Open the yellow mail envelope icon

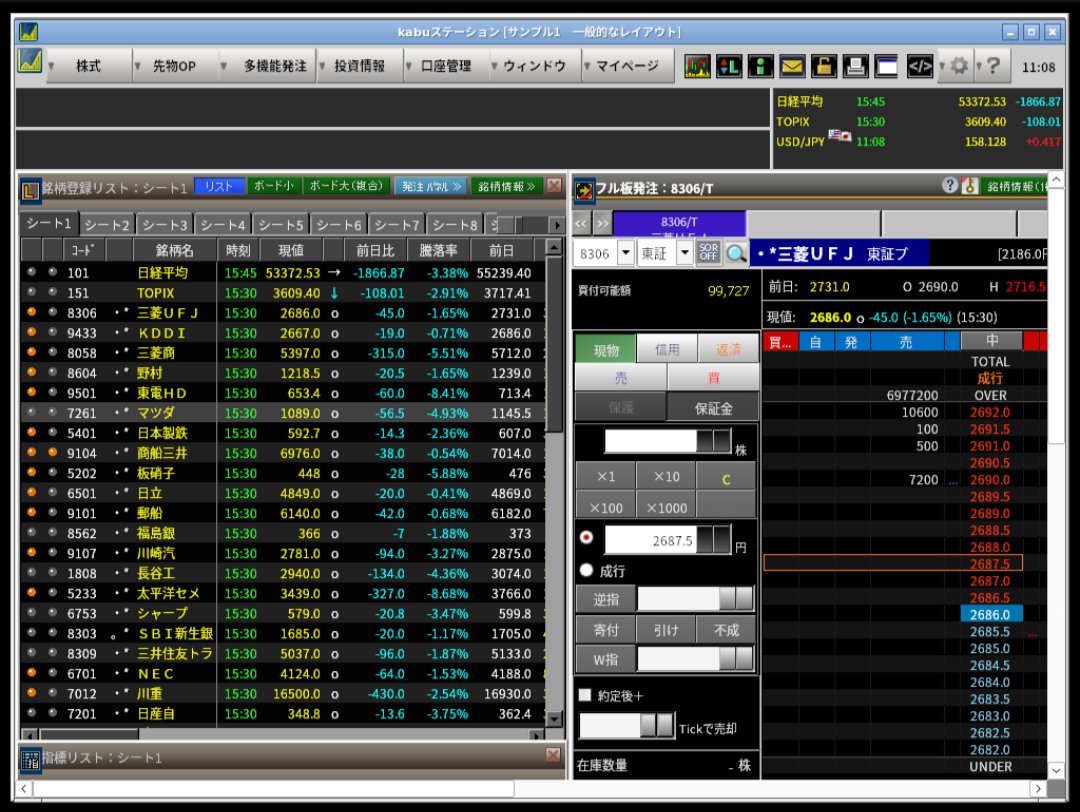pyautogui.click(x=792, y=66)
